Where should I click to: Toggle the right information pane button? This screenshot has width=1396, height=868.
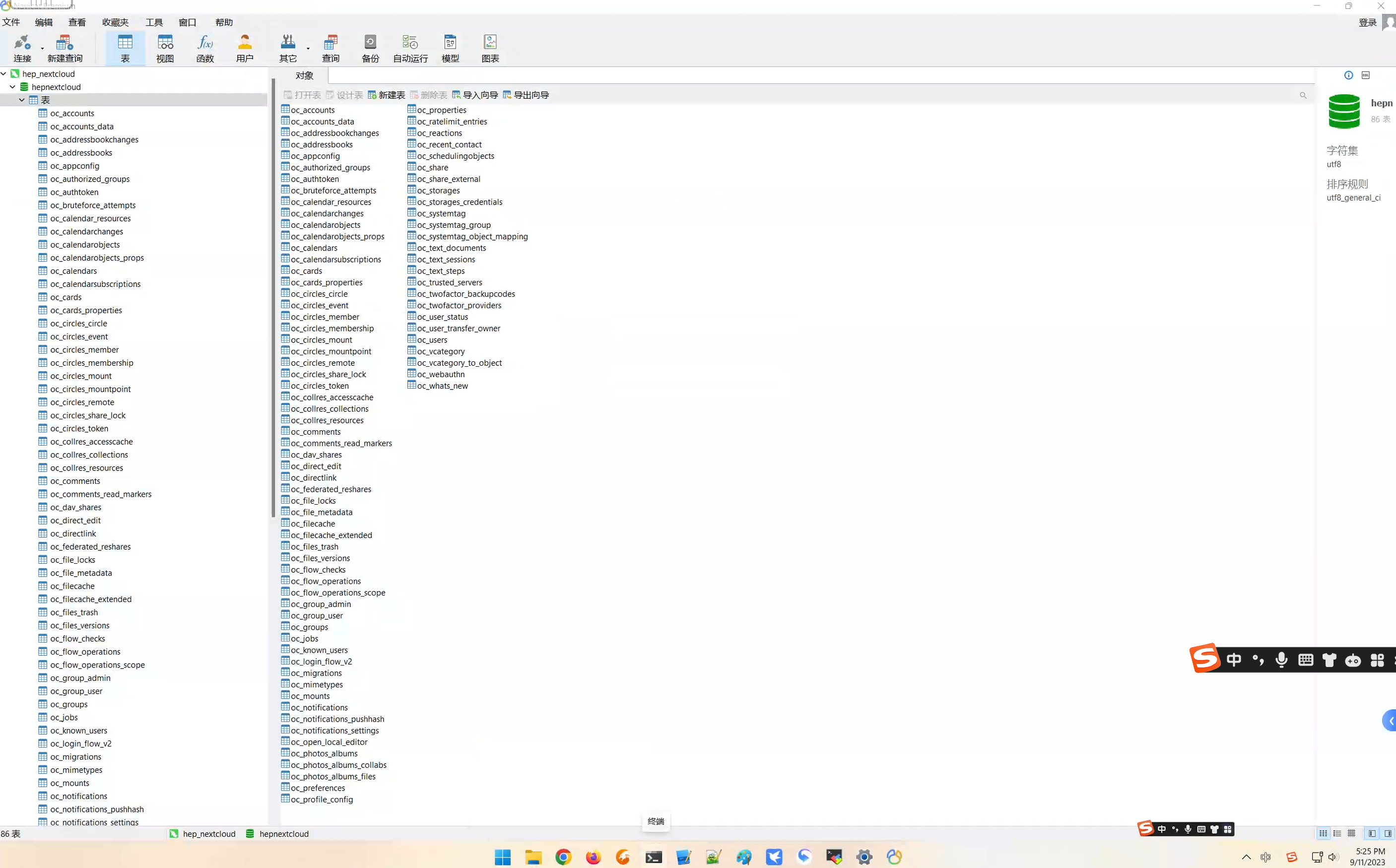[x=1388, y=834]
